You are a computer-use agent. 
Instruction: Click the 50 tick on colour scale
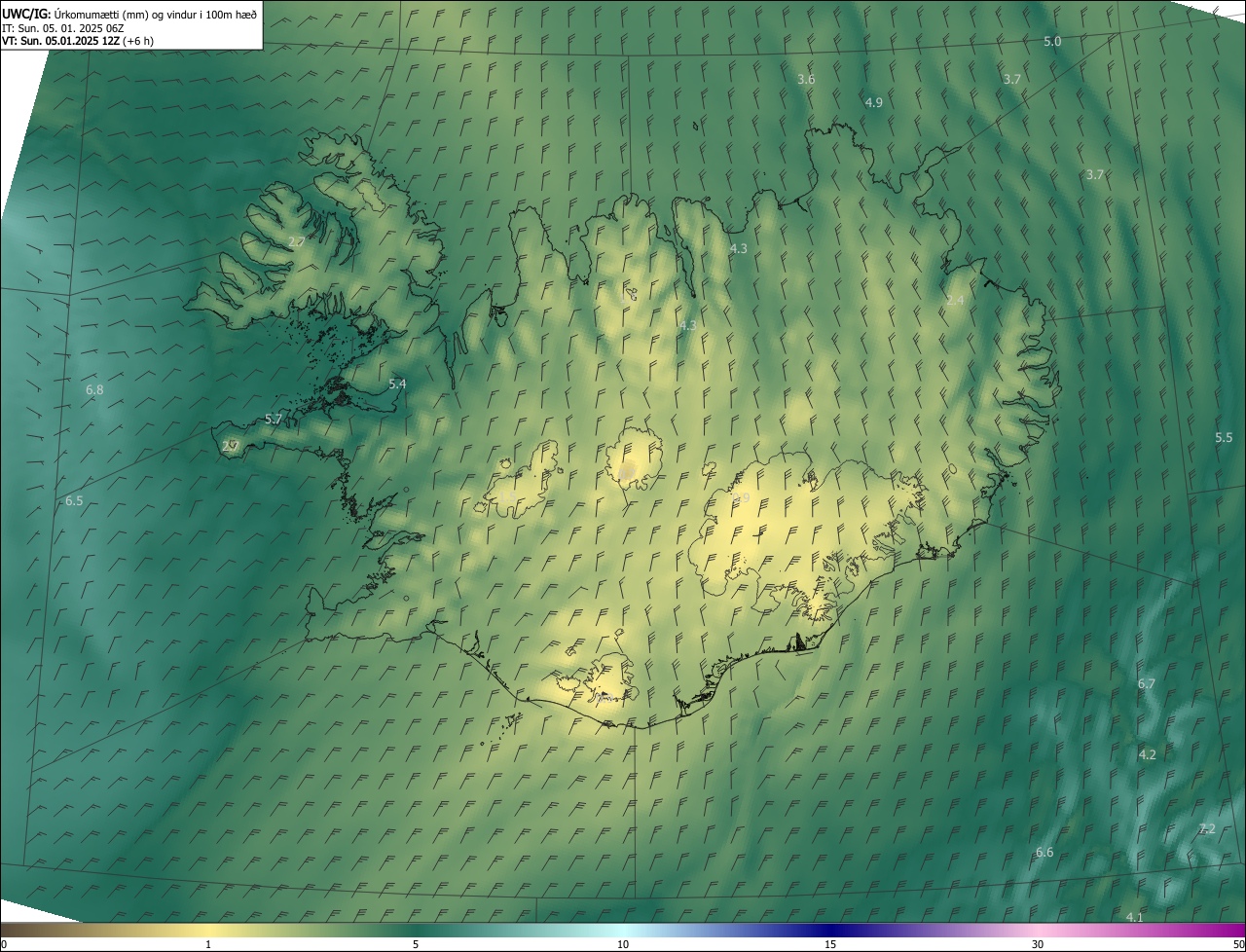point(1237,945)
